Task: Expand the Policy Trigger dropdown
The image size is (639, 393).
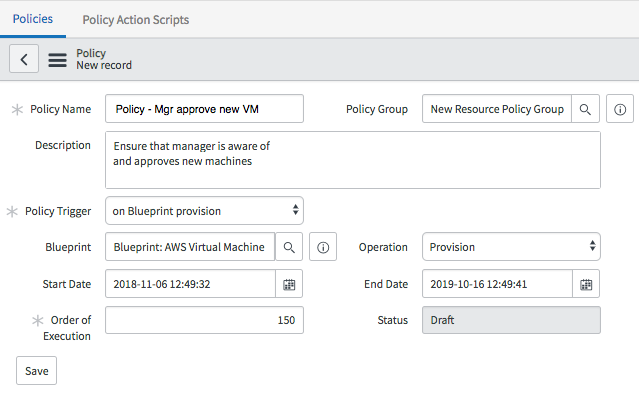Action: coord(204,211)
